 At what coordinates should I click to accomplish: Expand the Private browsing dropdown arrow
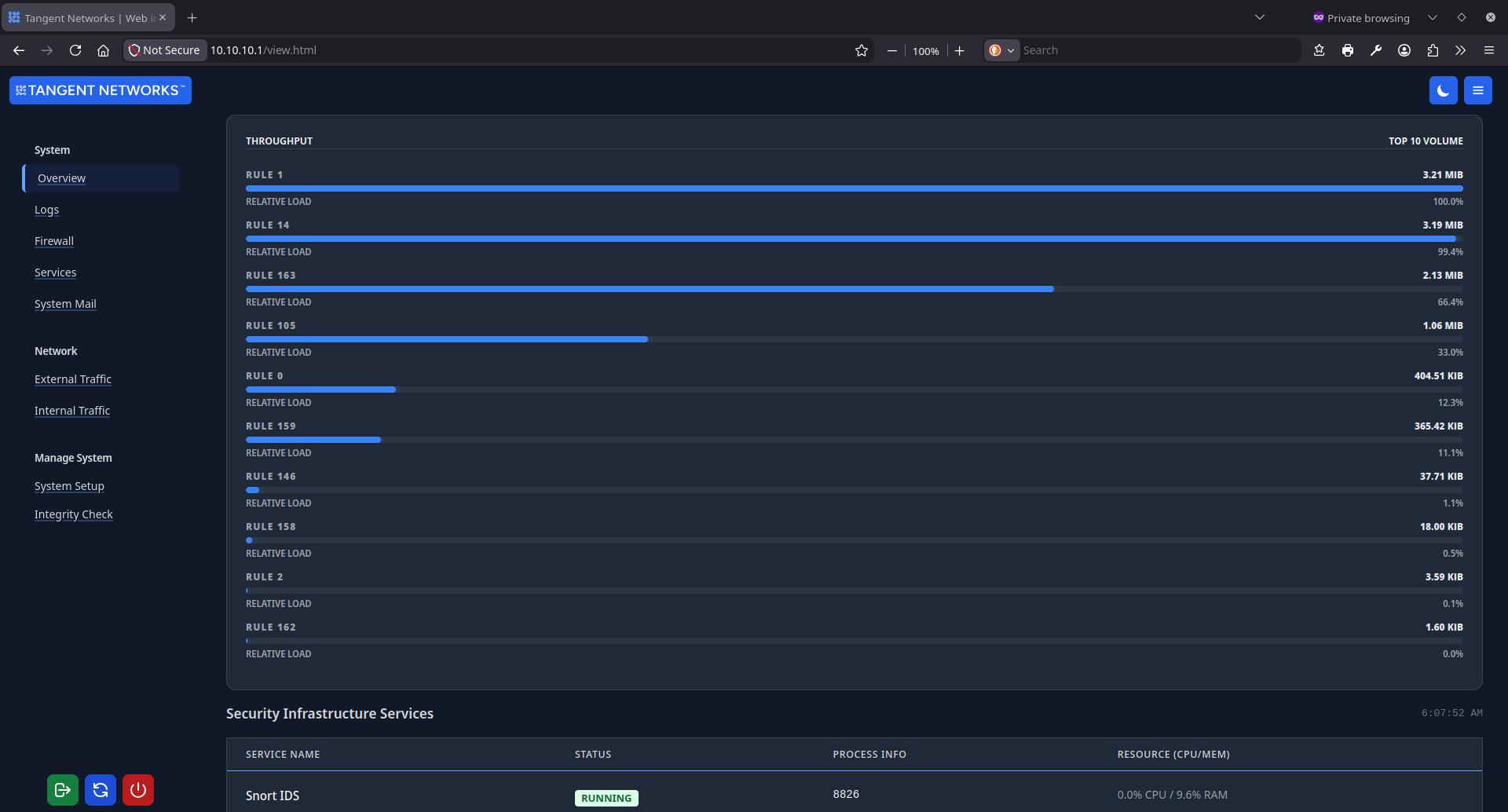pyautogui.click(x=1433, y=17)
